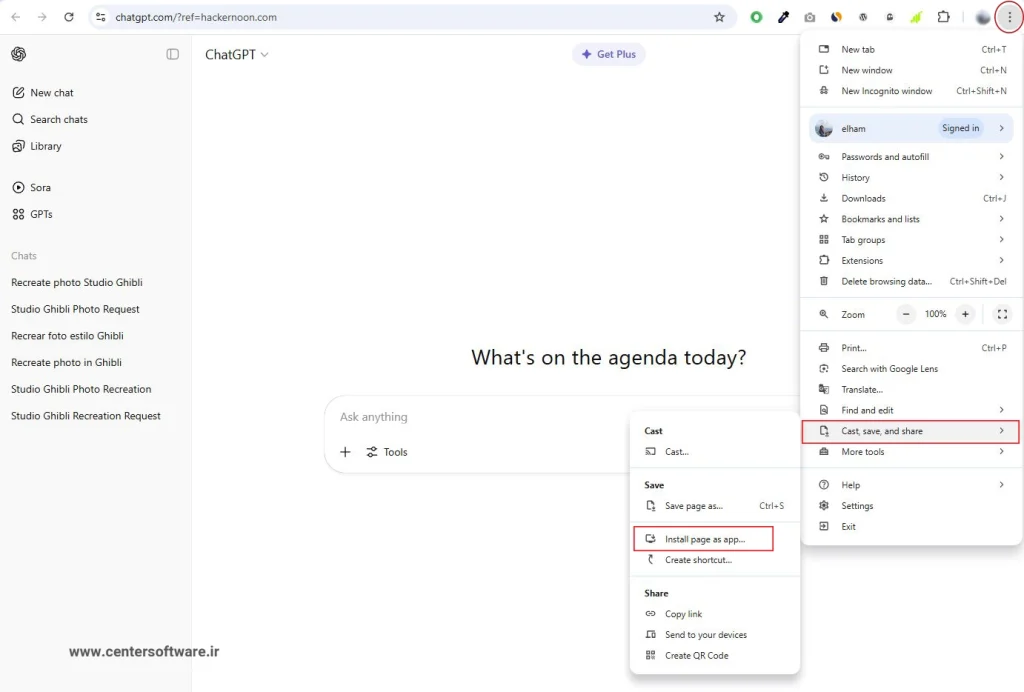This screenshot has height=692, width=1024.
Task: Click the site info icon in address bar
Action: (x=101, y=17)
